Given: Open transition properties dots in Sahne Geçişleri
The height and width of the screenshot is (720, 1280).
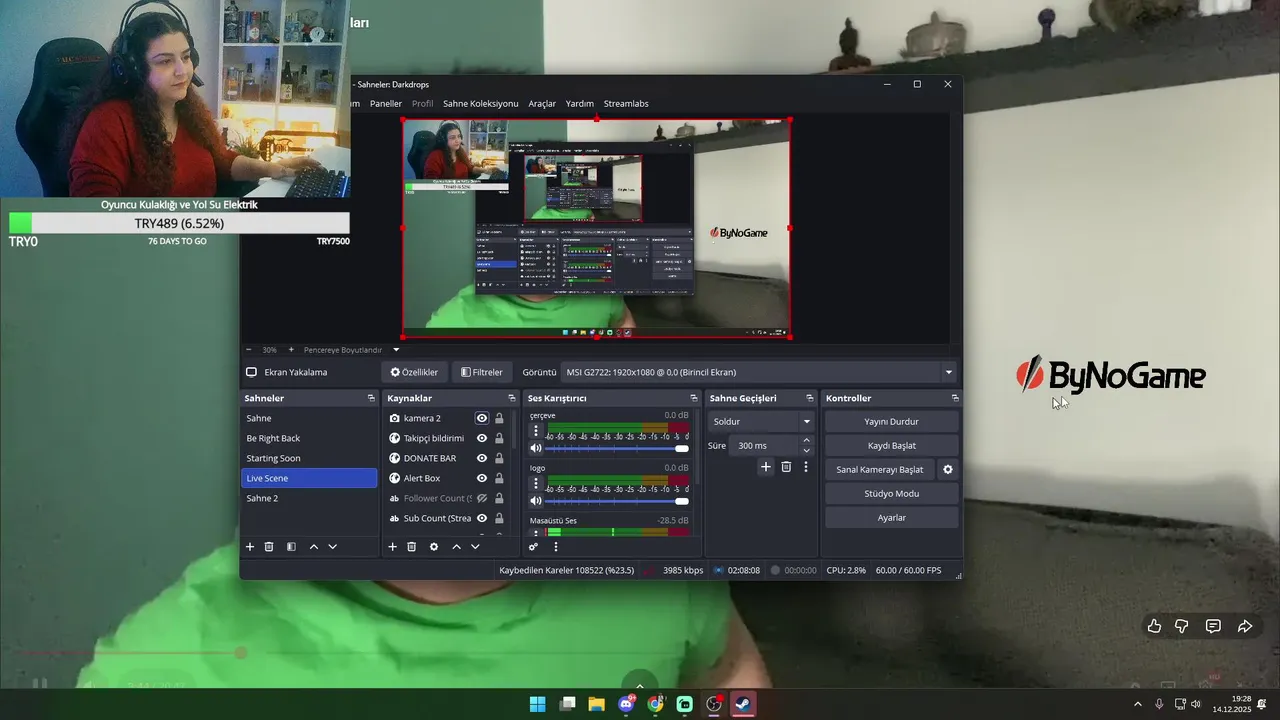Looking at the screenshot, I should pos(806,467).
